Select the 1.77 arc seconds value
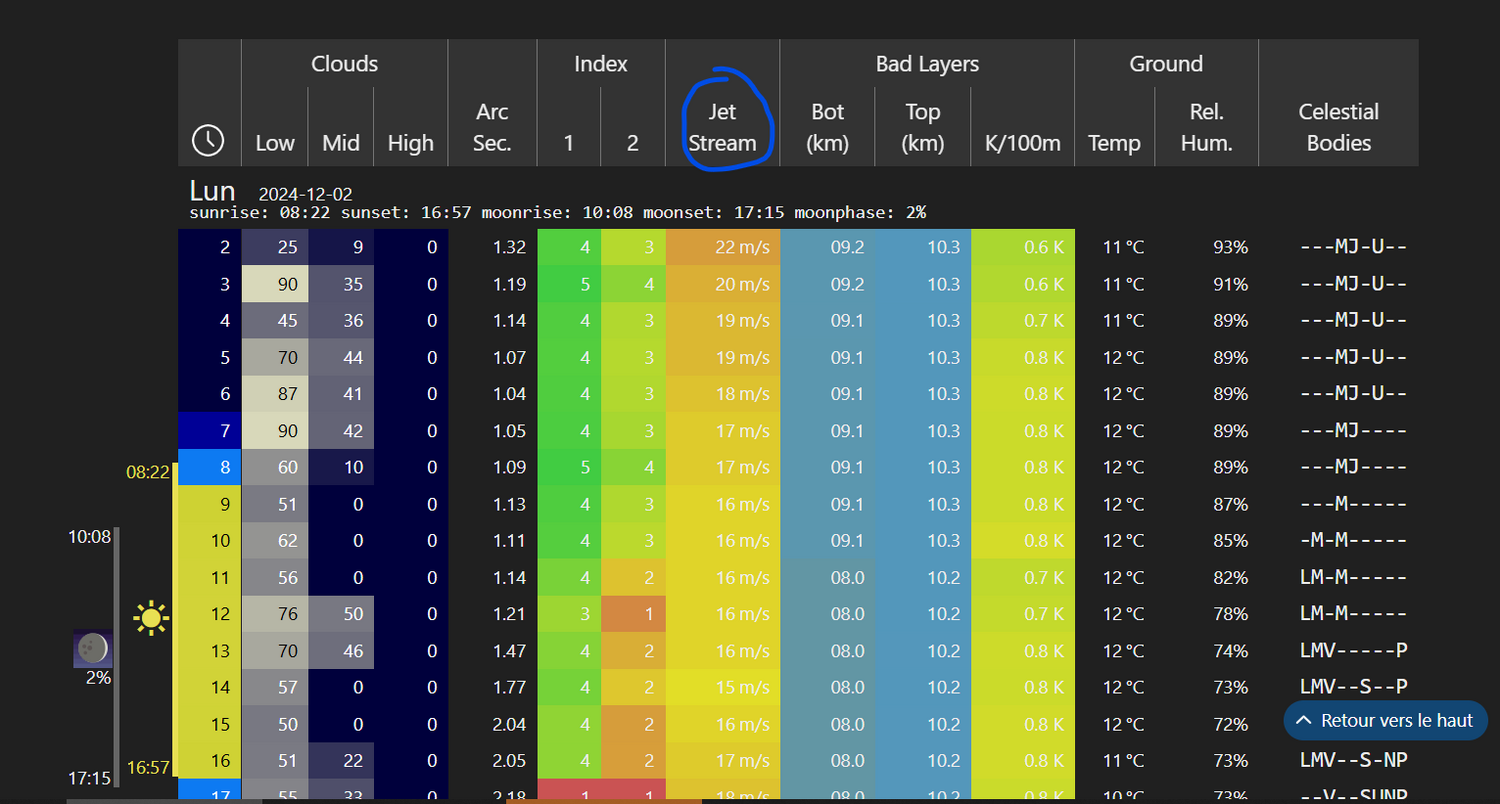 point(509,687)
